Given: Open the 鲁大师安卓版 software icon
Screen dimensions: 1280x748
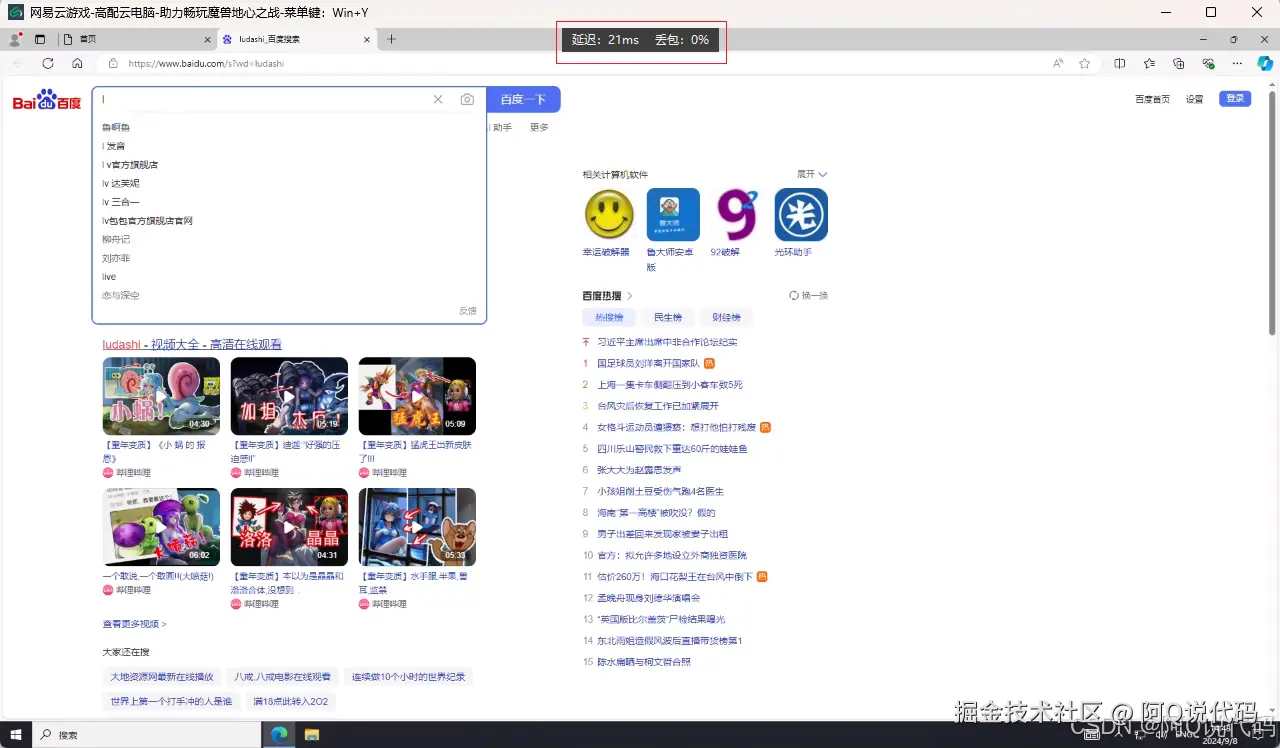Looking at the screenshot, I should point(673,214).
